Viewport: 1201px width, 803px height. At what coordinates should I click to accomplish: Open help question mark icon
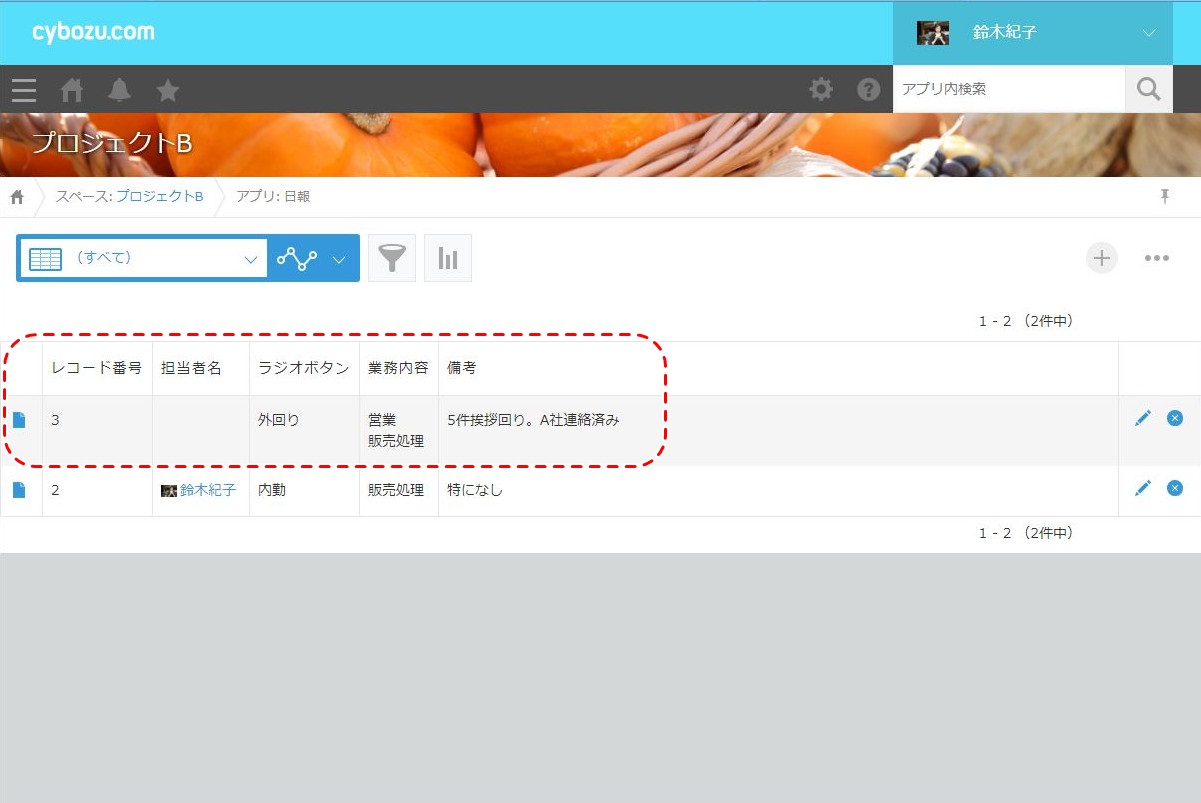click(x=868, y=90)
